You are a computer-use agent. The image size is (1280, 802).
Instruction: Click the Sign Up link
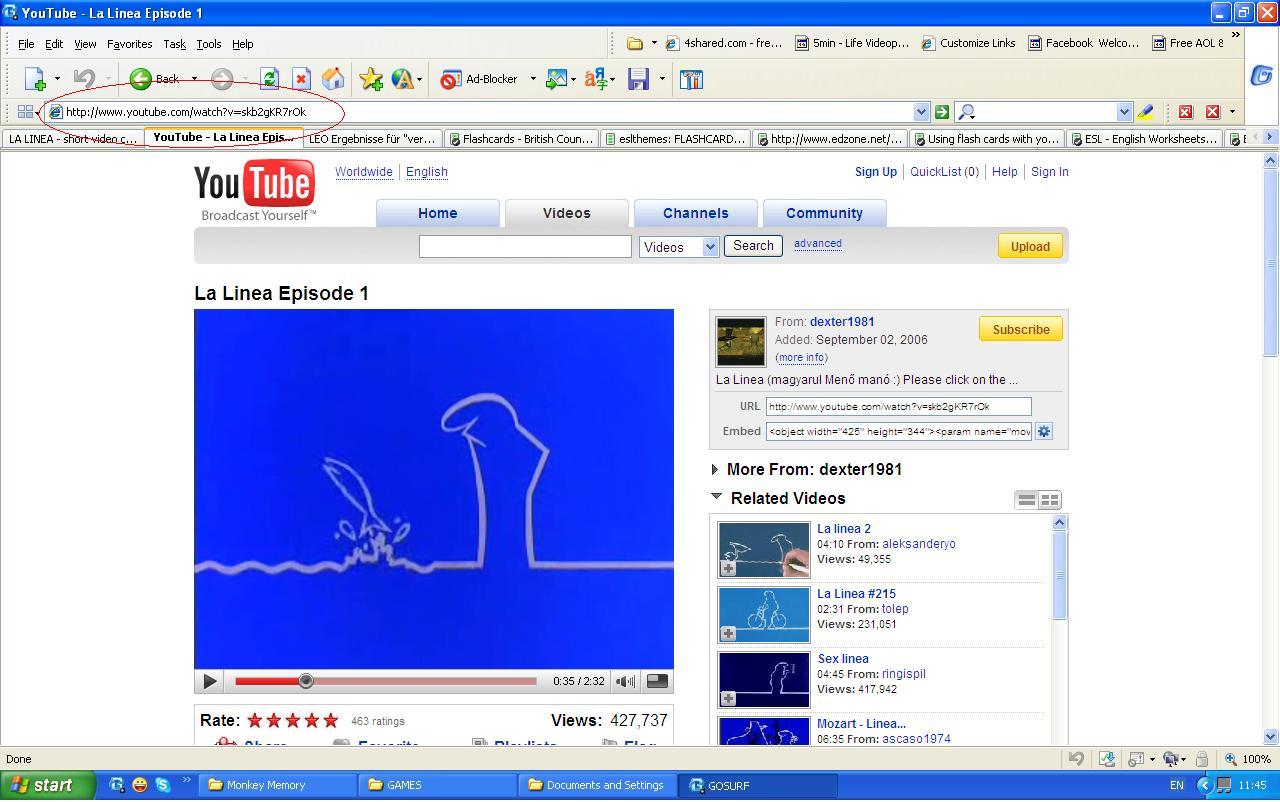[x=876, y=172]
